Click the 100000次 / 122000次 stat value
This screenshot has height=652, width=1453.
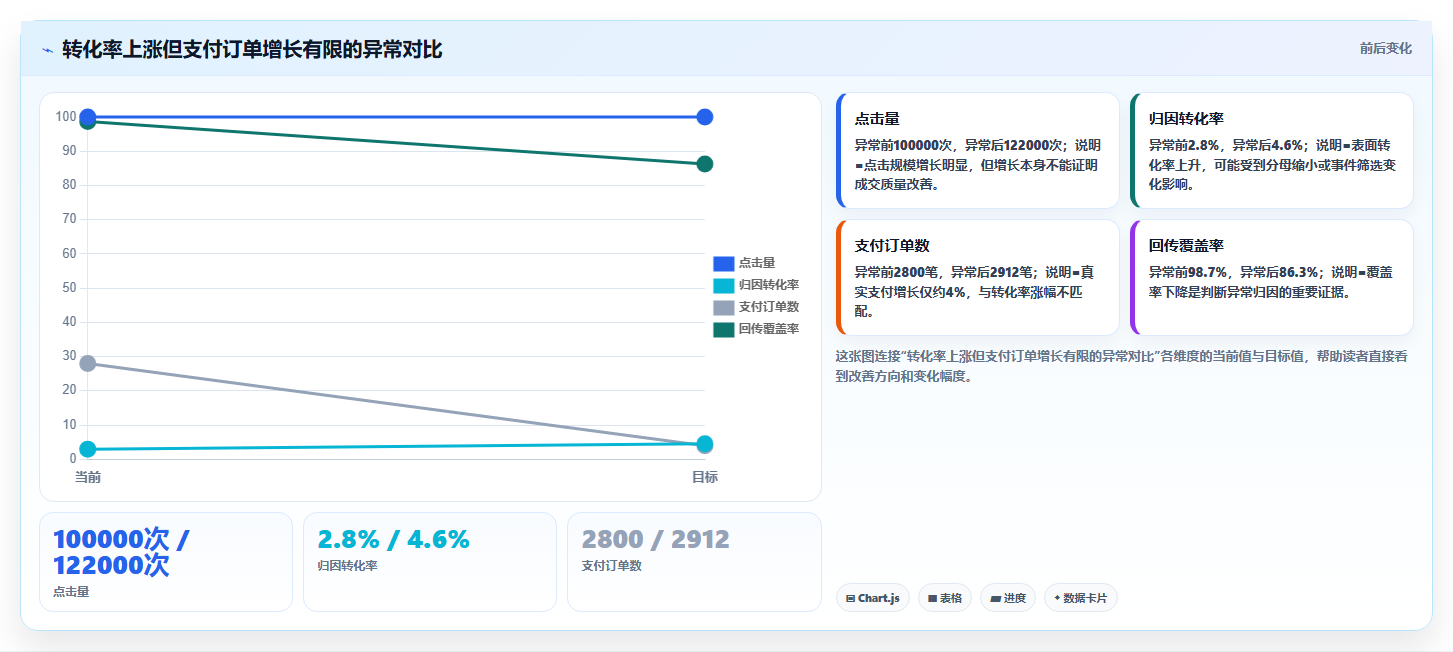pyautogui.click(x=121, y=552)
